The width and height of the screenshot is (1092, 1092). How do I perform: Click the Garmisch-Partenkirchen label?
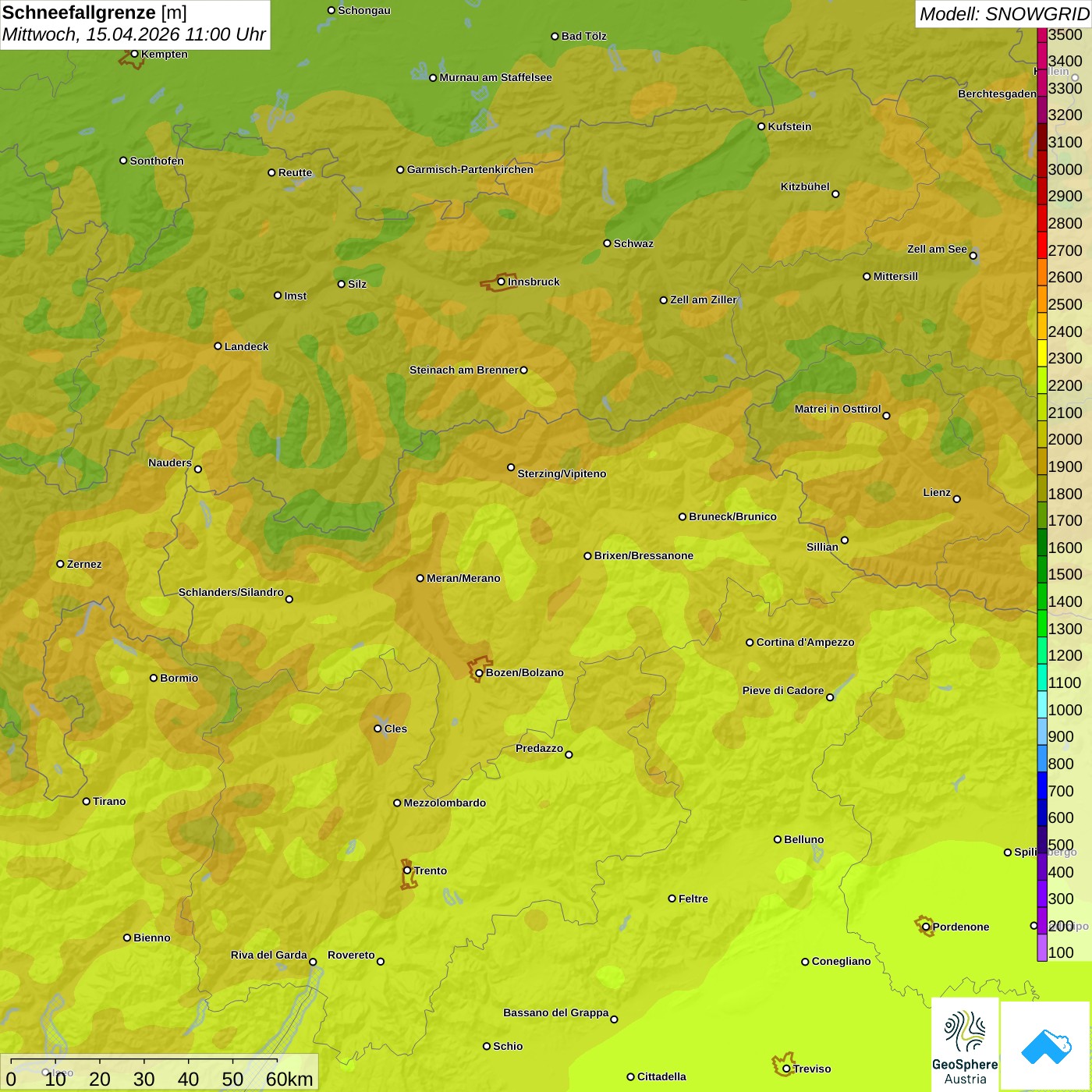[x=470, y=169]
